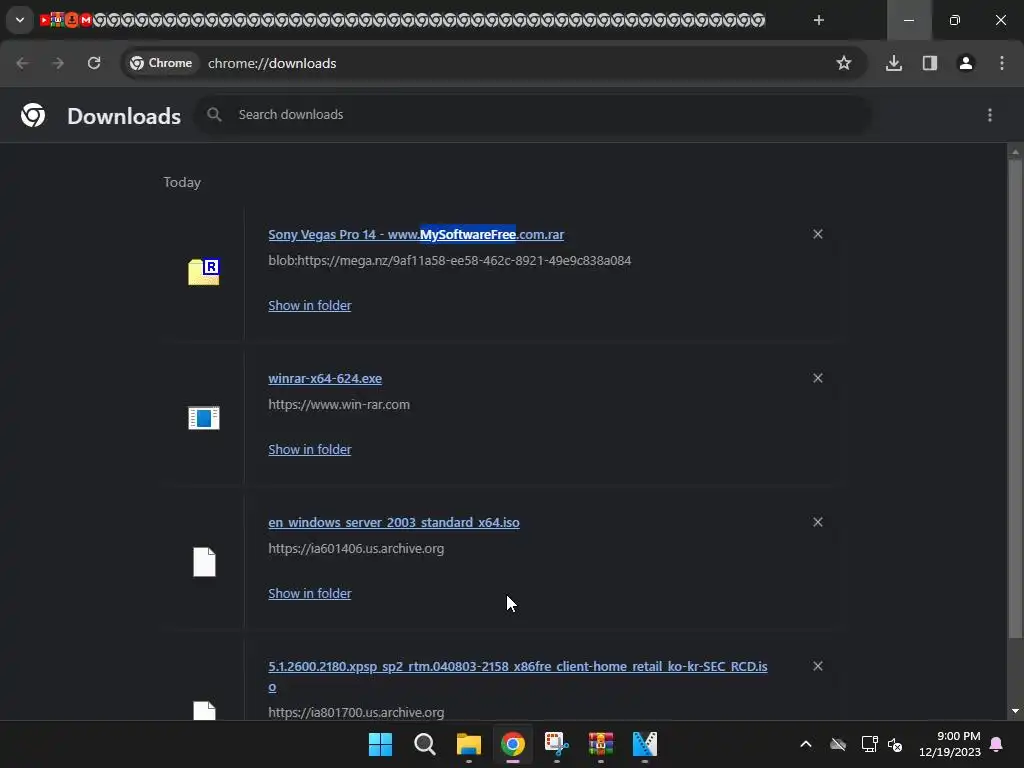1024x768 pixels.
Task: Open the network status tray icon
Action: coord(869,744)
